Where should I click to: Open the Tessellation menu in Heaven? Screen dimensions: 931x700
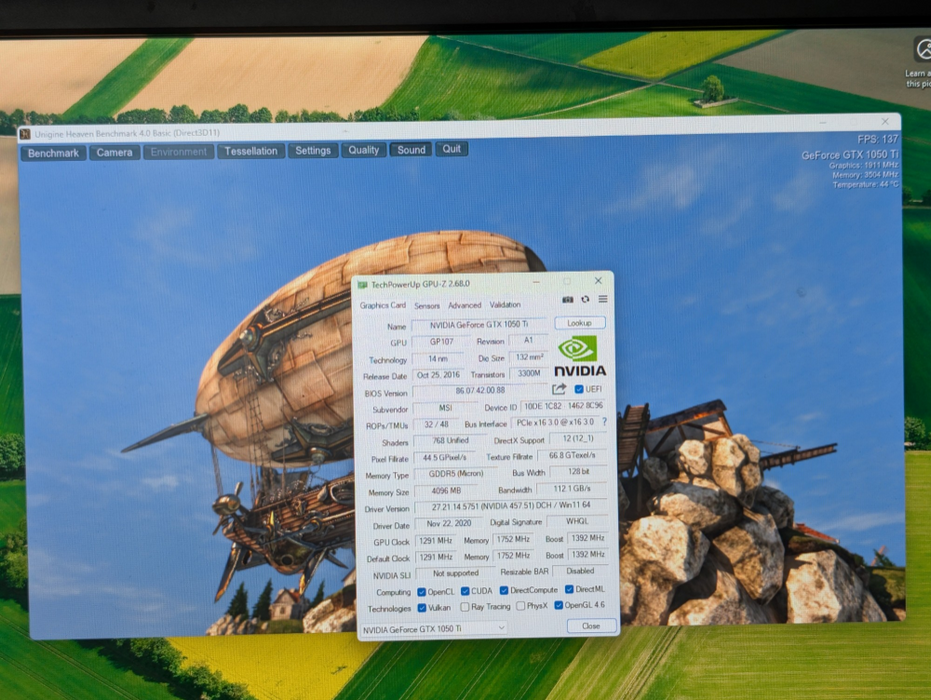250,151
